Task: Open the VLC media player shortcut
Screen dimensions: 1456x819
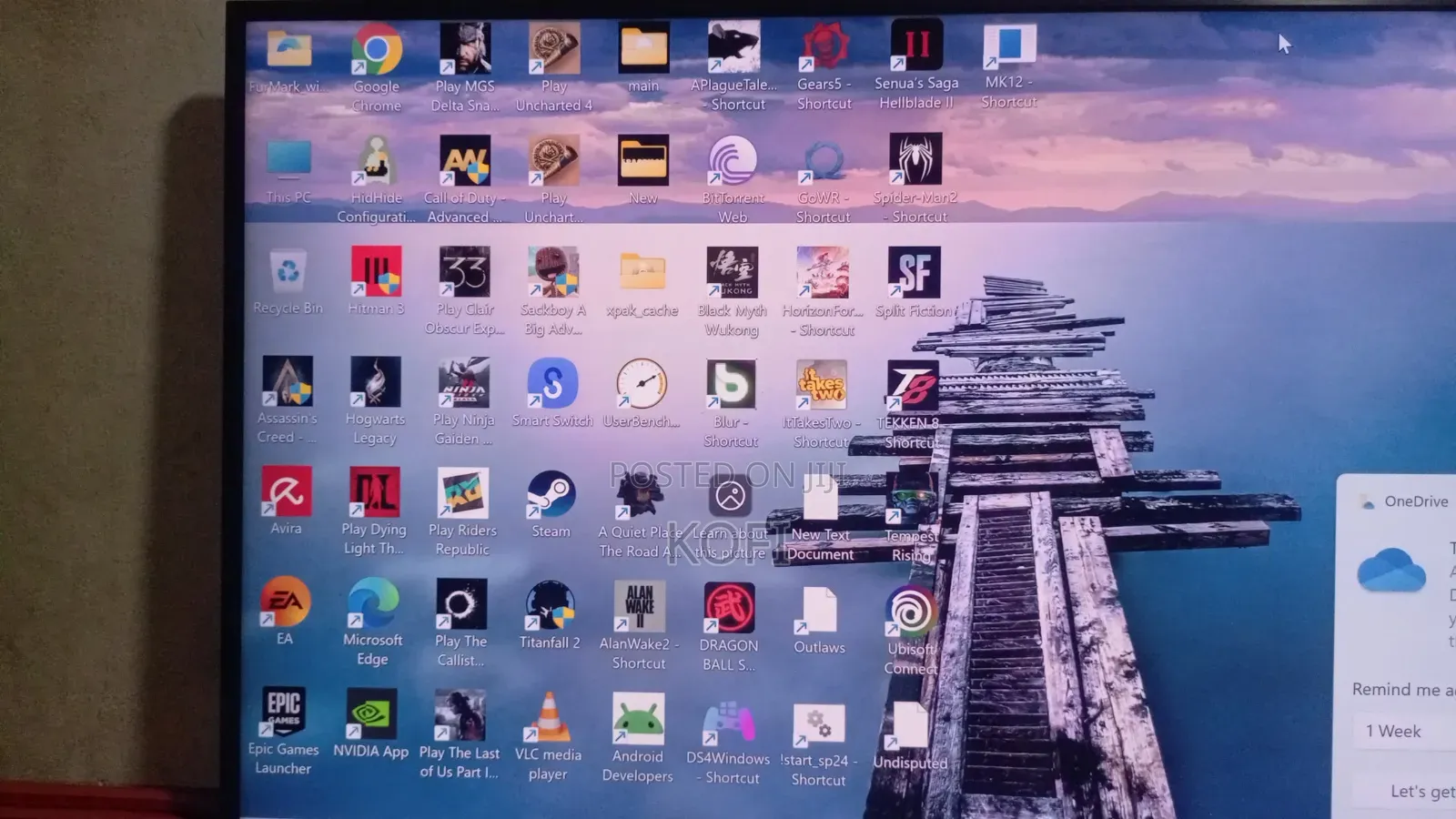Action: tap(548, 717)
